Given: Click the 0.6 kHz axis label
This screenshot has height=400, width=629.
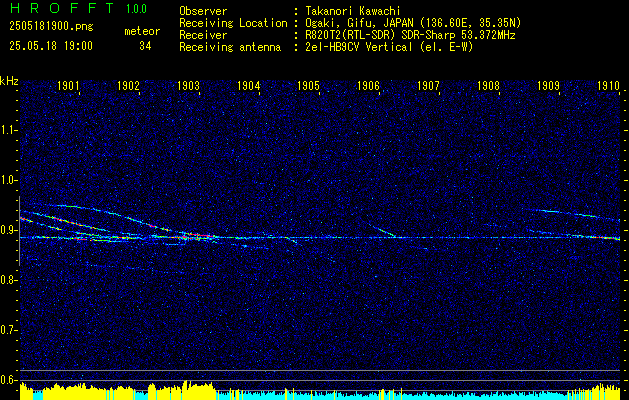Looking at the screenshot, I should (x=8, y=380).
